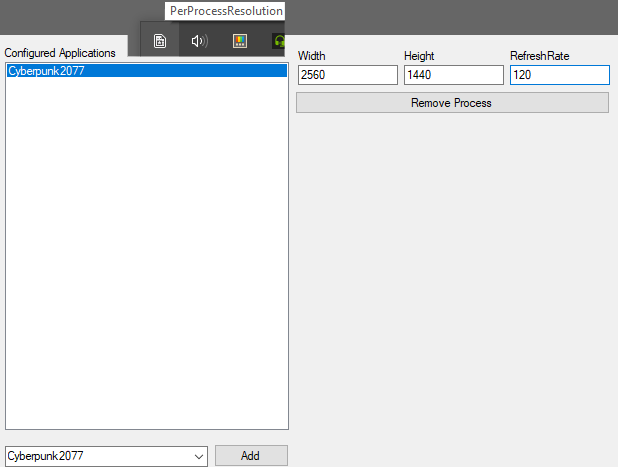Expand the process name dropdown arrow
Viewport: 618px width, 467px height.
(199, 456)
